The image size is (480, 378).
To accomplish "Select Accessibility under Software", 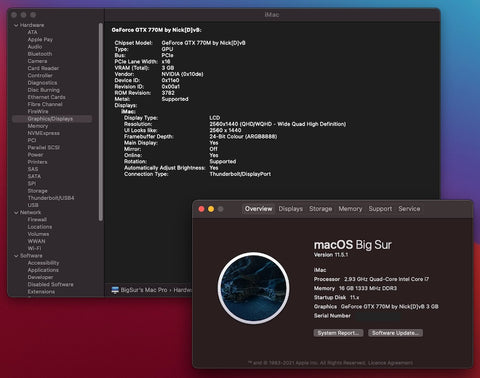I will pos(43,263).
